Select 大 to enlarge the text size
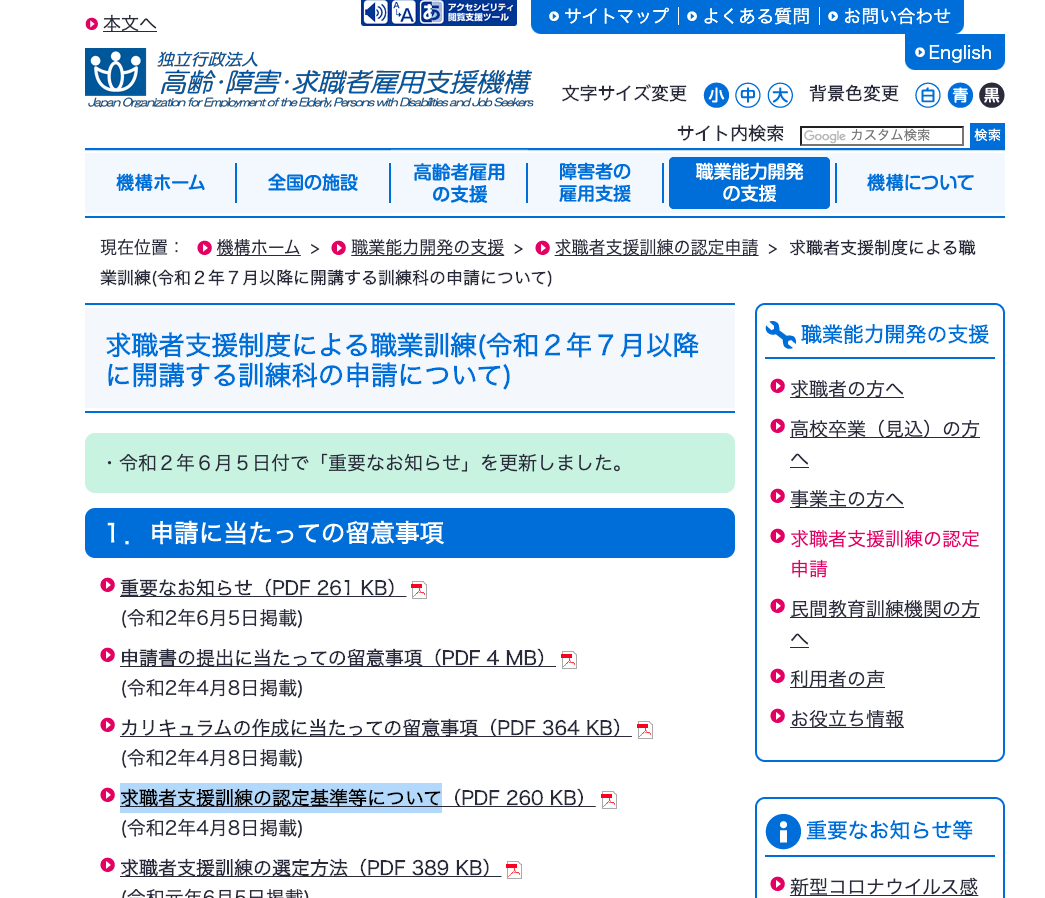This screenshot has height=898, width=1045. 779,95
